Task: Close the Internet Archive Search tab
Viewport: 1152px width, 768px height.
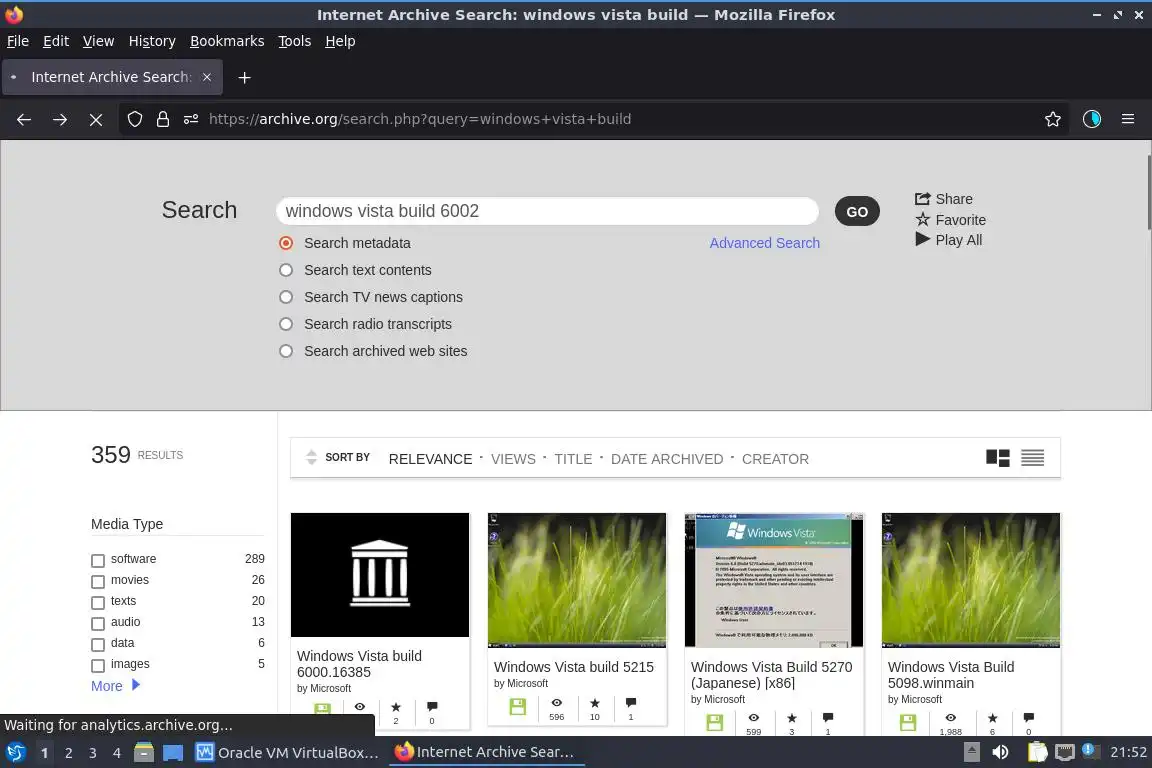Action: (x=207, y=77)
